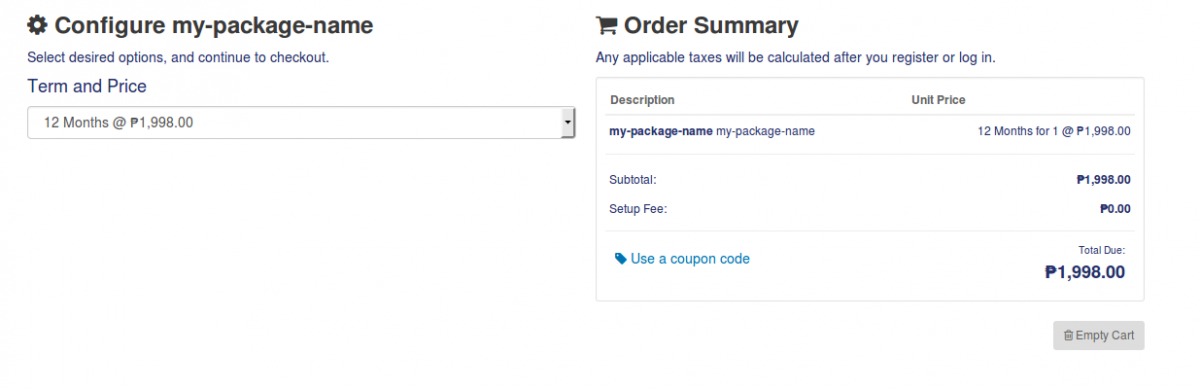Click the Setup Fee label
This screenshot has height=389, width=1200.
tap(637, 209)
